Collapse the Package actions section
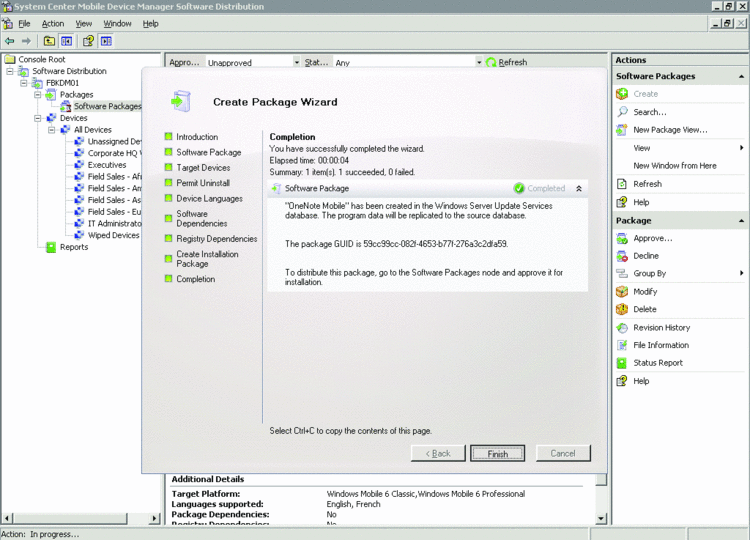 pyautogui.click(x=741, y=220)
